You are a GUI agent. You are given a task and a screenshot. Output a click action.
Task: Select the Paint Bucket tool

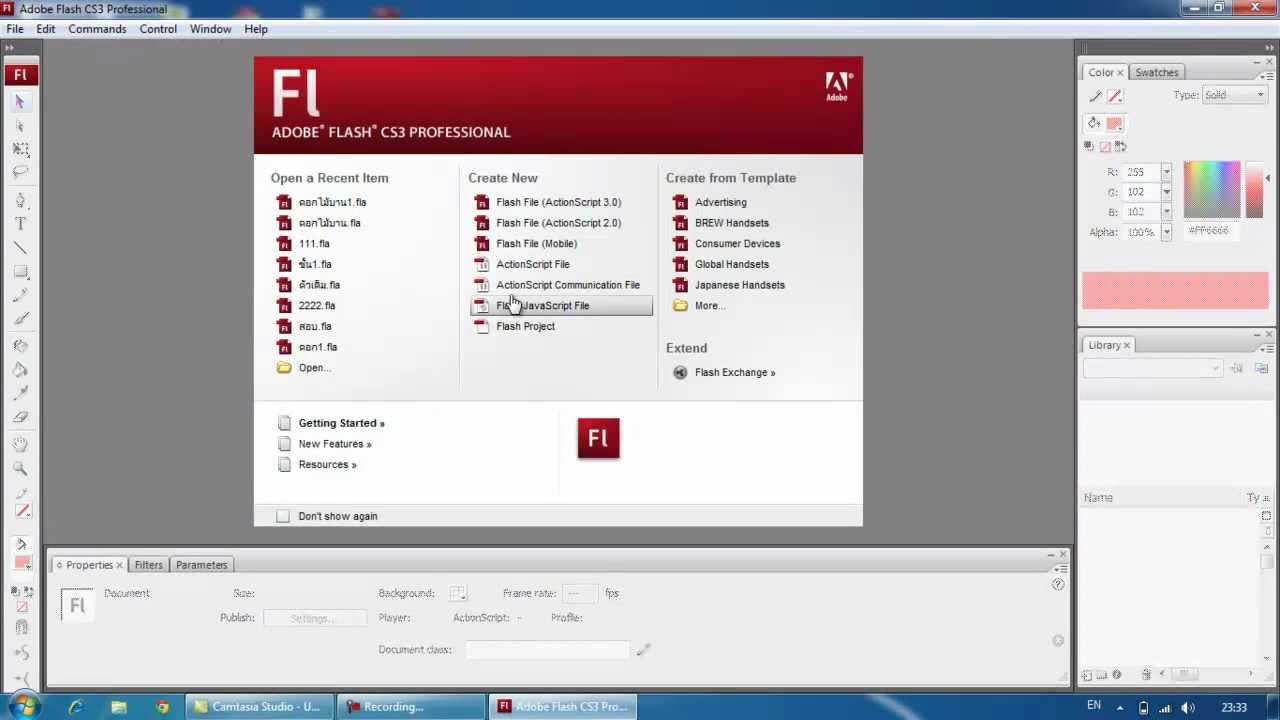(20, 370)
